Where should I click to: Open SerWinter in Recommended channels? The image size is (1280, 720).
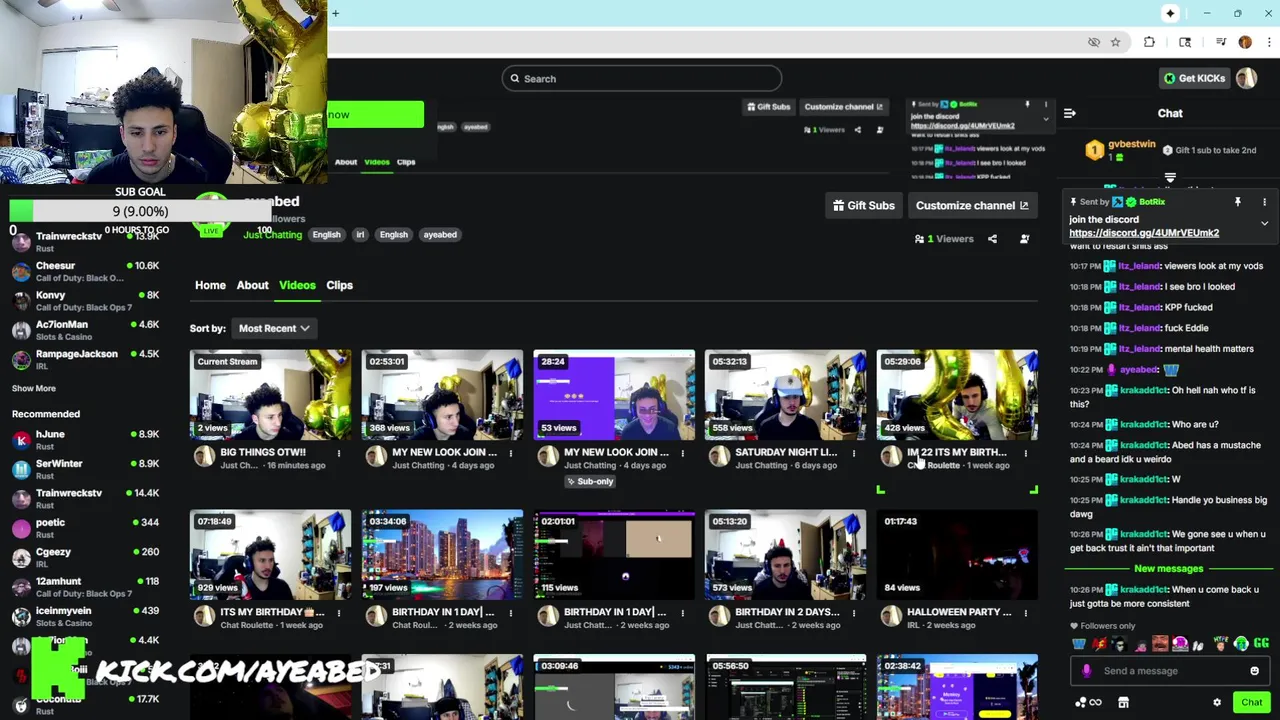tap(85, 469)
